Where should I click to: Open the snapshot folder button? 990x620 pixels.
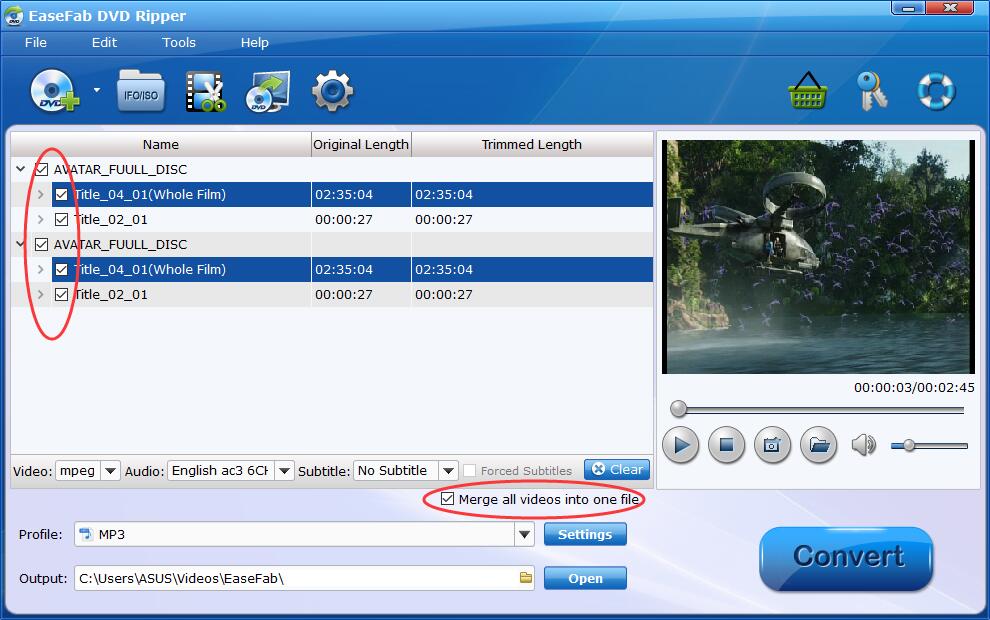(x=818, y=445)
